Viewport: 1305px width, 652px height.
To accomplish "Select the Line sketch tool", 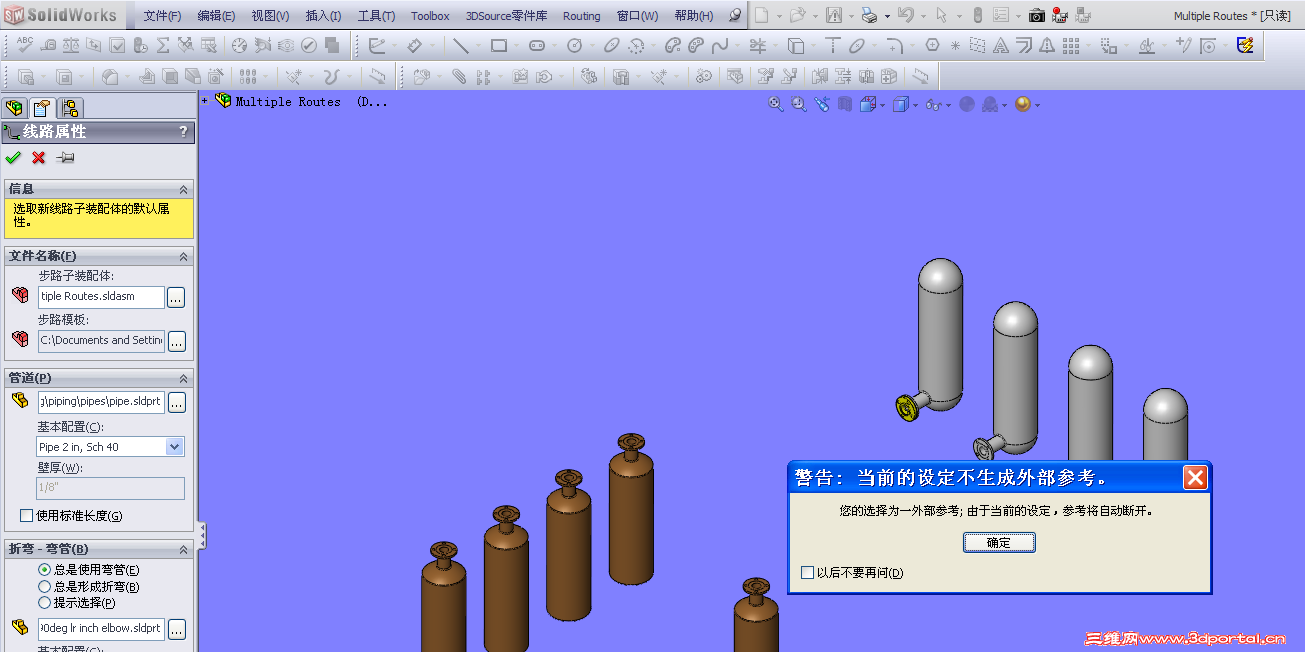I will [460, 46].
